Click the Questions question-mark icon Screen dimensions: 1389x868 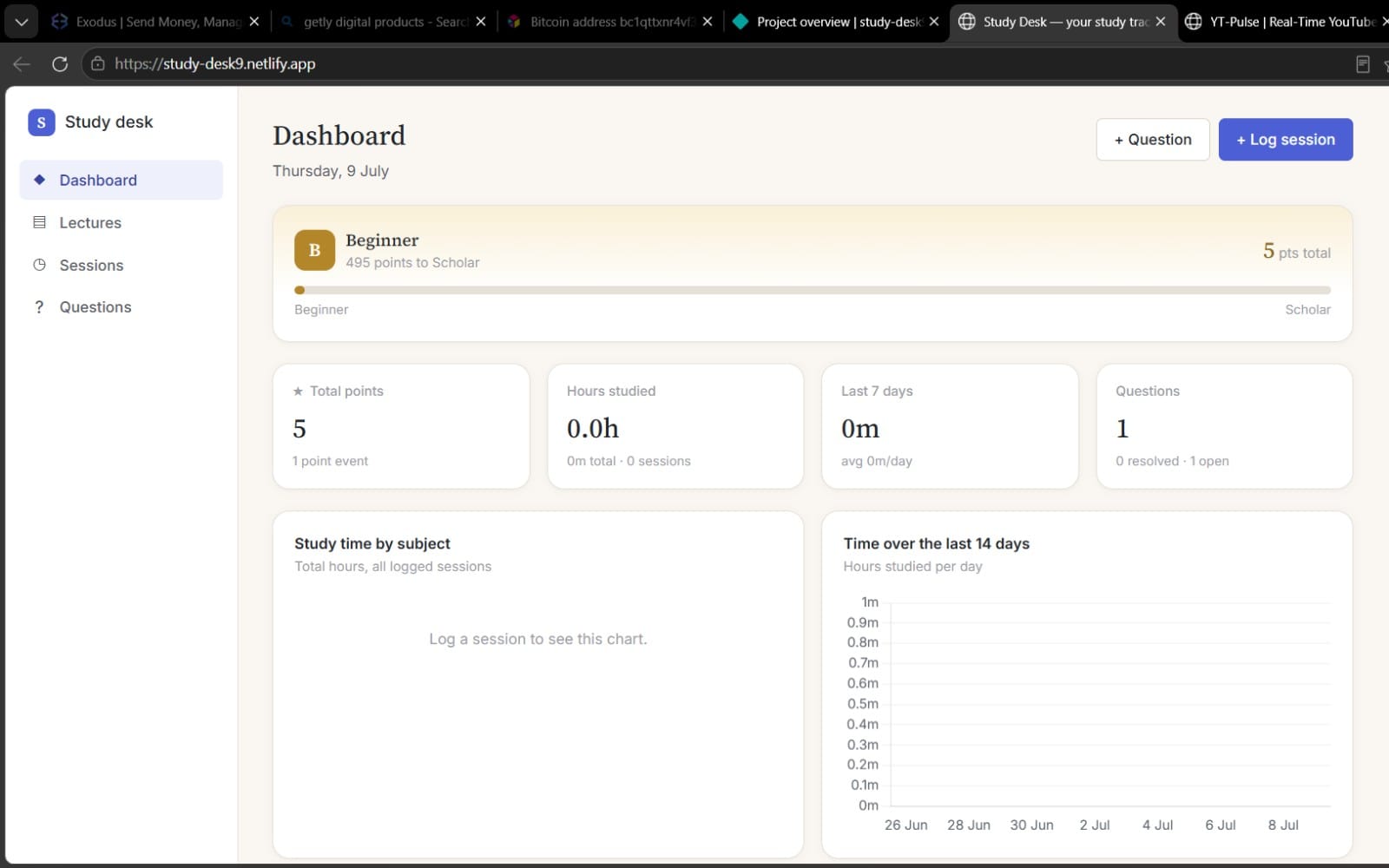(x=39, y=307)
